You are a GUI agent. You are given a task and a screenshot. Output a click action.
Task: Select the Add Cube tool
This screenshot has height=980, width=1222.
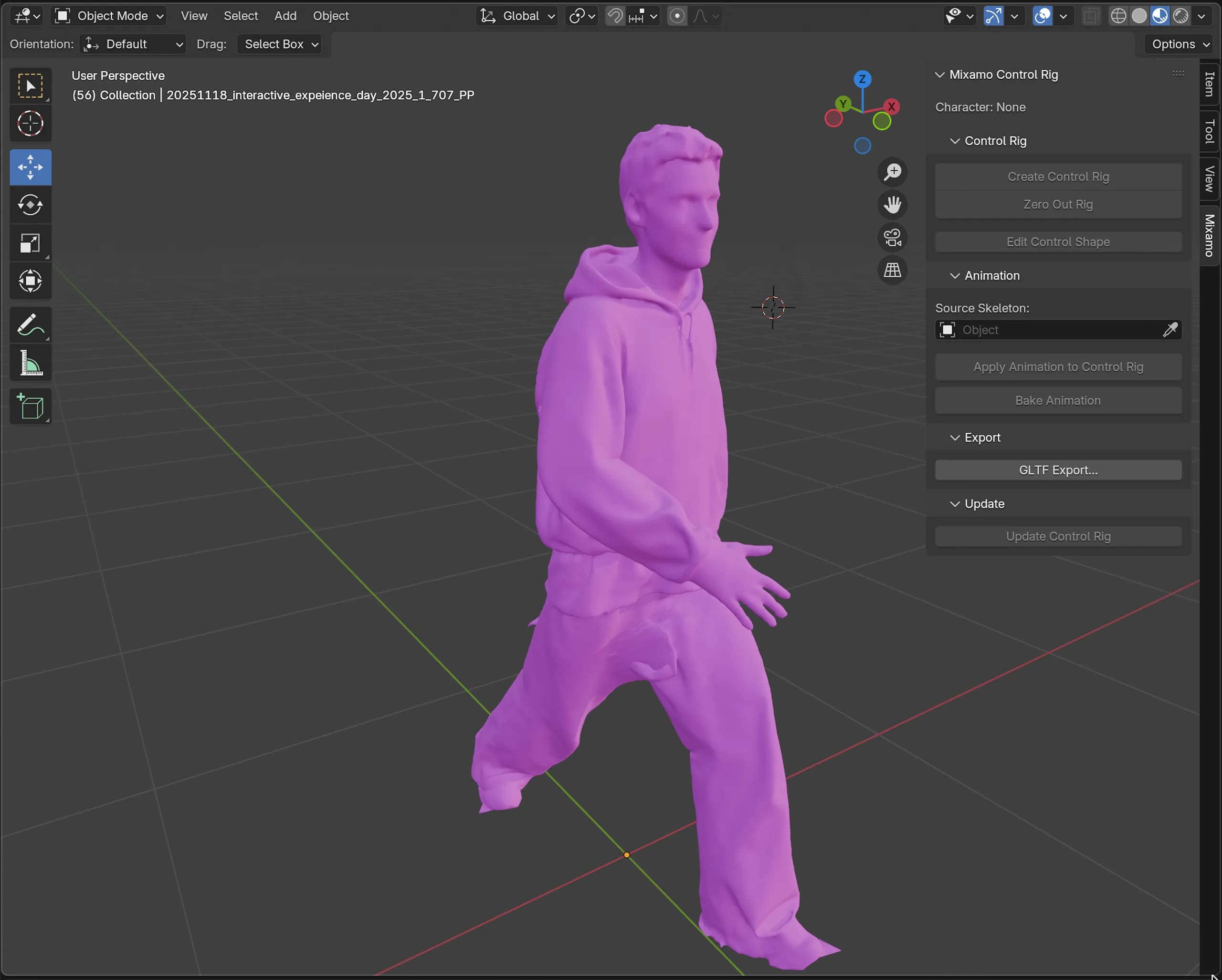[30, 407]
